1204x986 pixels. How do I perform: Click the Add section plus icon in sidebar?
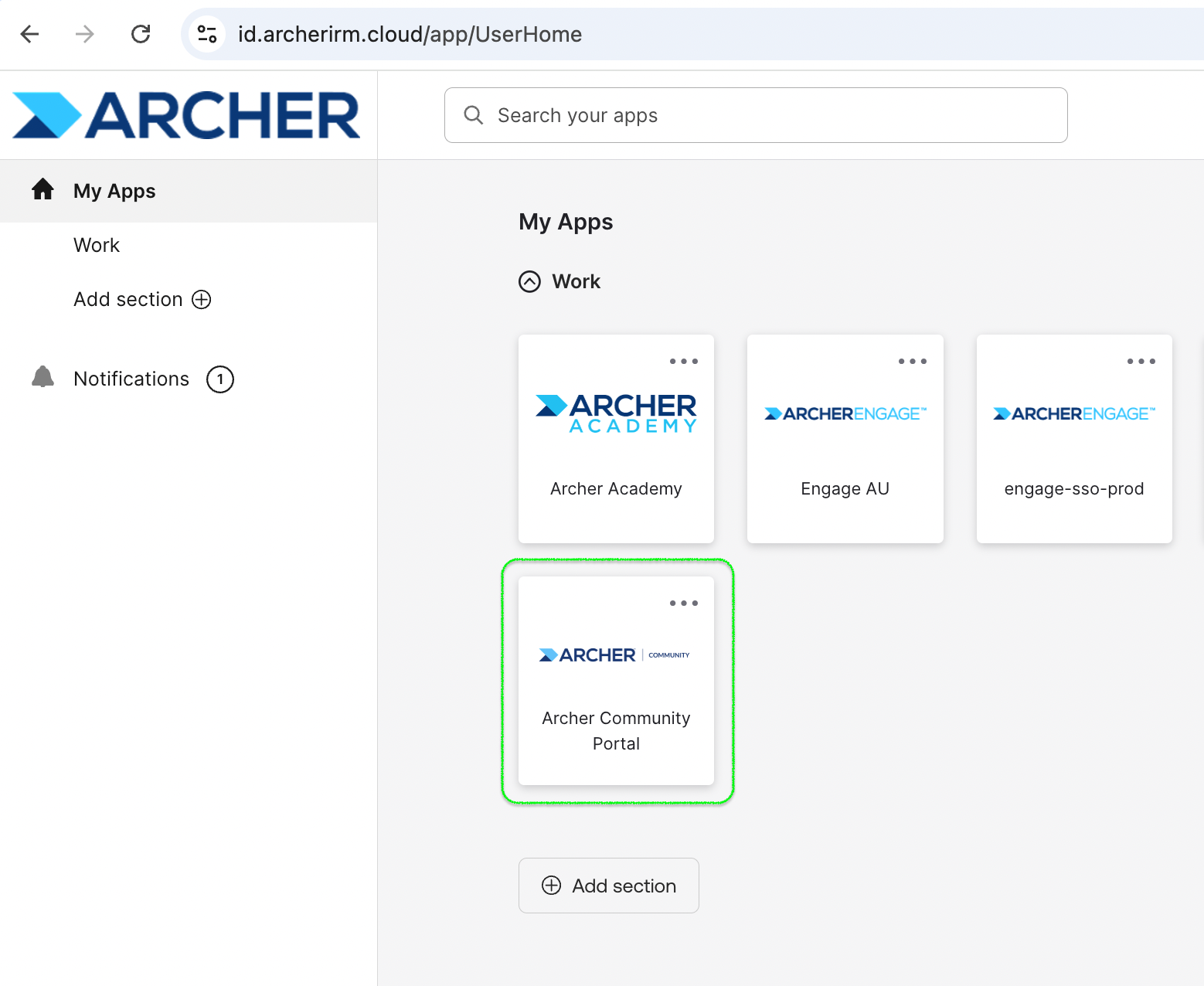pyautogui.click(x=201, y=299)
